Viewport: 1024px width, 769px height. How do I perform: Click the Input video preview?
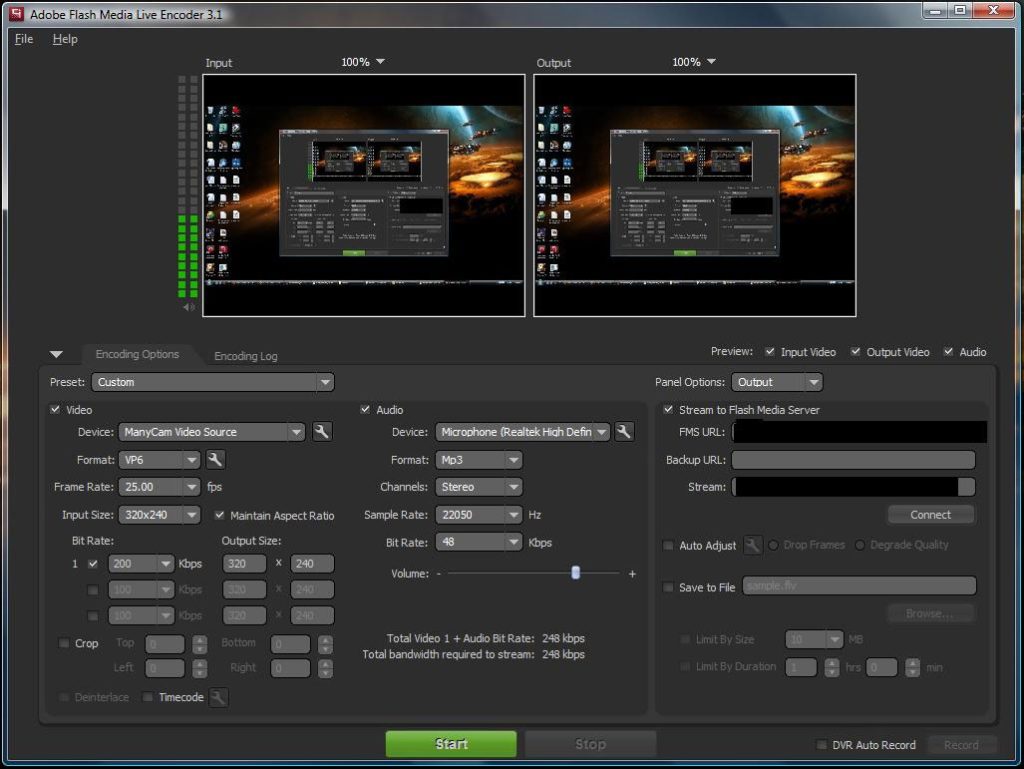pos(364,195)
